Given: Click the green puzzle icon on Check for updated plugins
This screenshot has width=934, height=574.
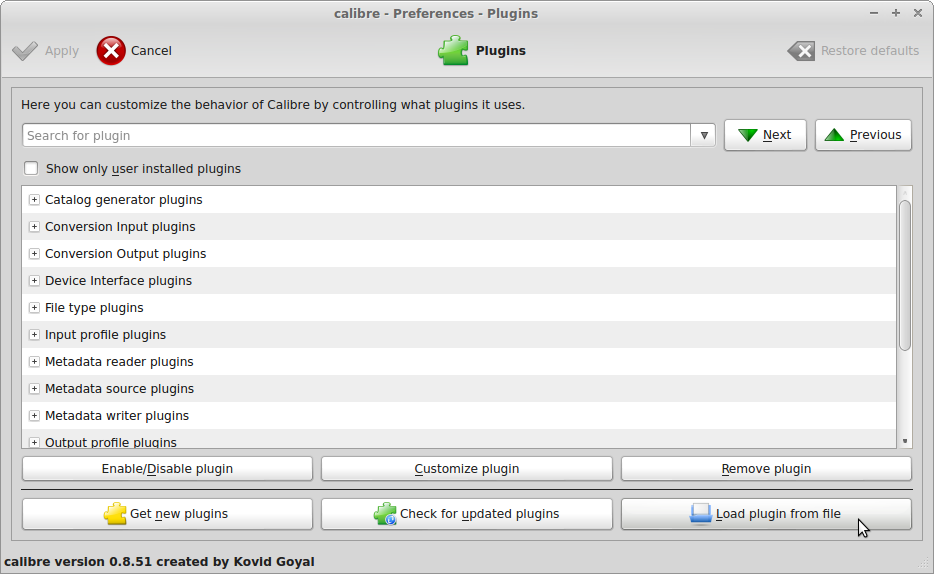Looking at the screenshot, I should coord(385,514).
